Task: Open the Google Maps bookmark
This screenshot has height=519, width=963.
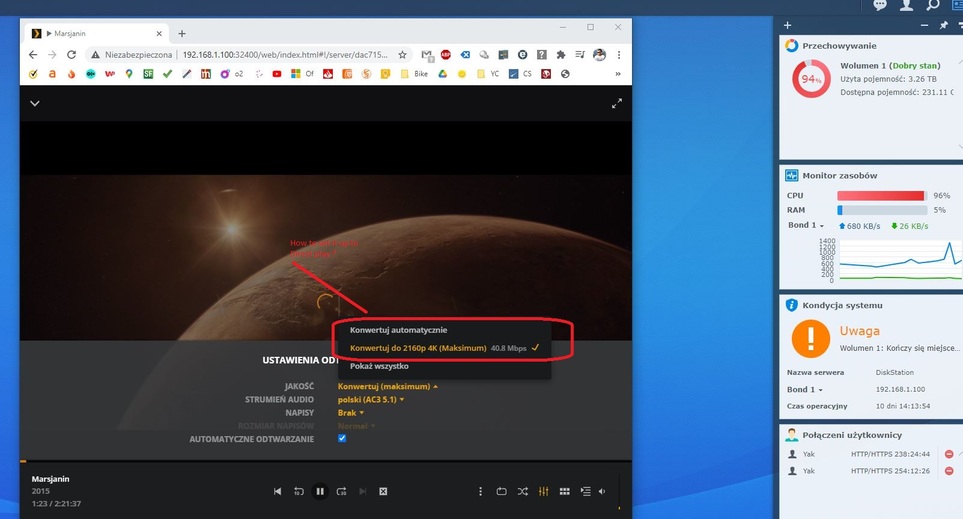Action: tap(129, 74)
